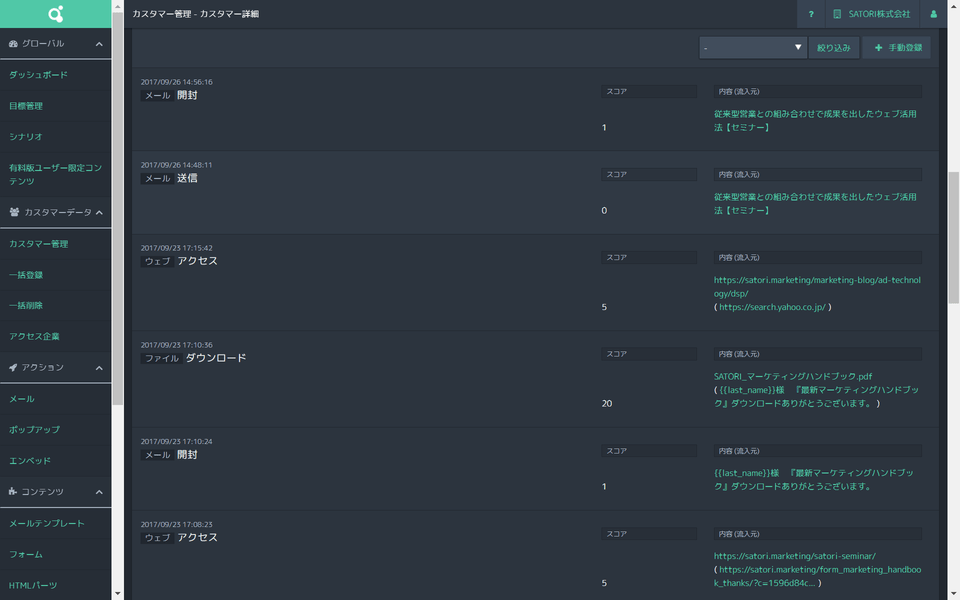Image resolution: width=960 pixels, height=600 pixels.
Task: Open the SATORI_マーケティングハンドブック.pdf link
Action: pyautogui.click(x=790, y=375)
